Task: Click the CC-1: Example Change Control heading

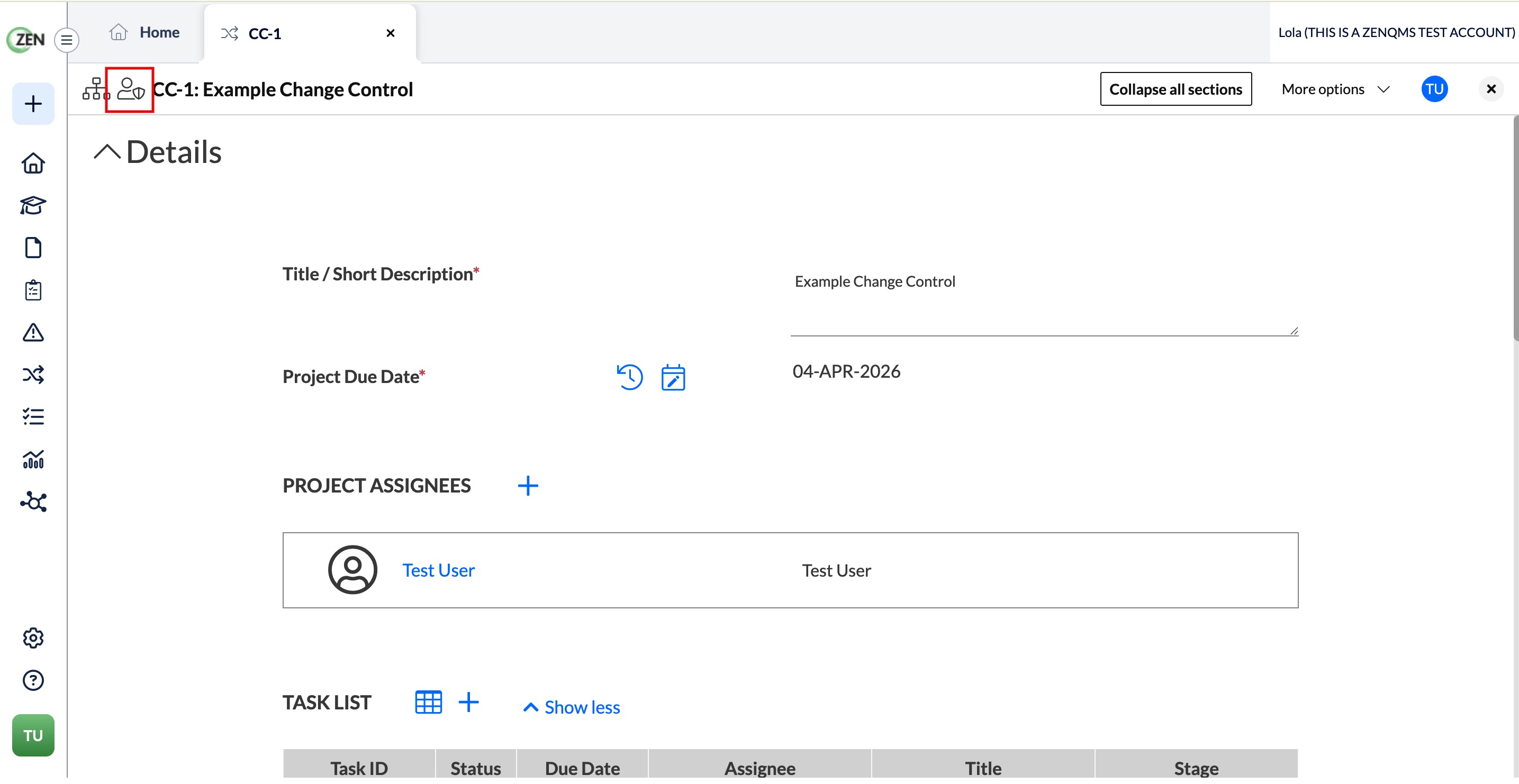Action: pyautogui.click(x=283, y=89)
